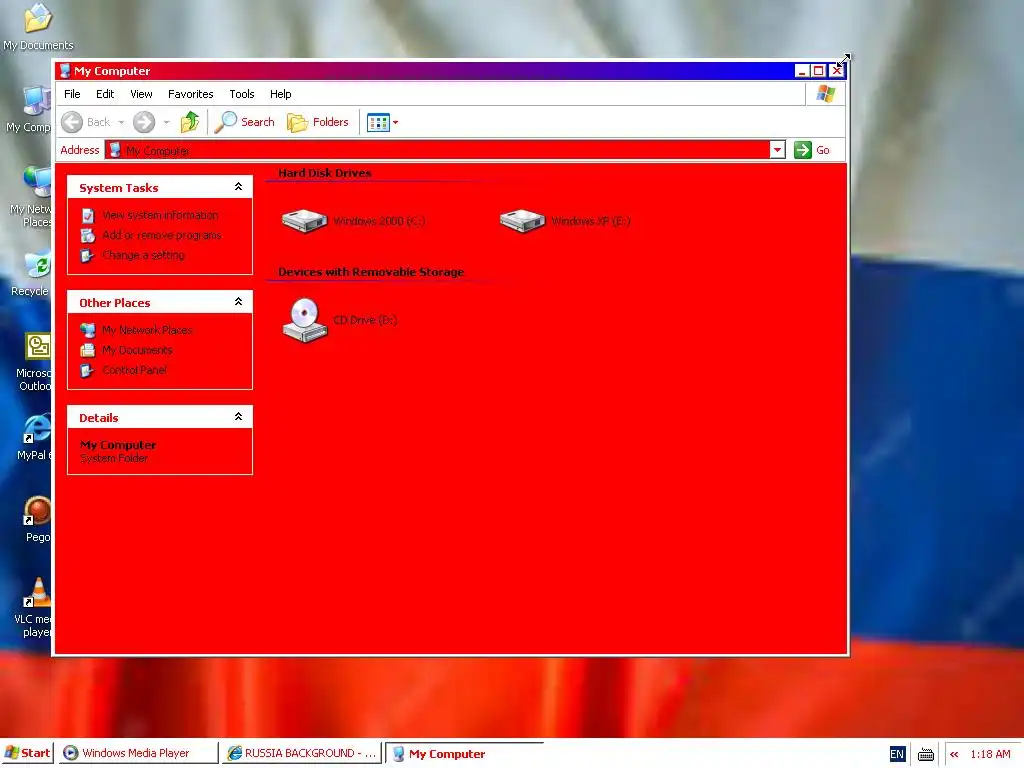Open the File menu
The image size is (1024, 768).
[72, 94]
